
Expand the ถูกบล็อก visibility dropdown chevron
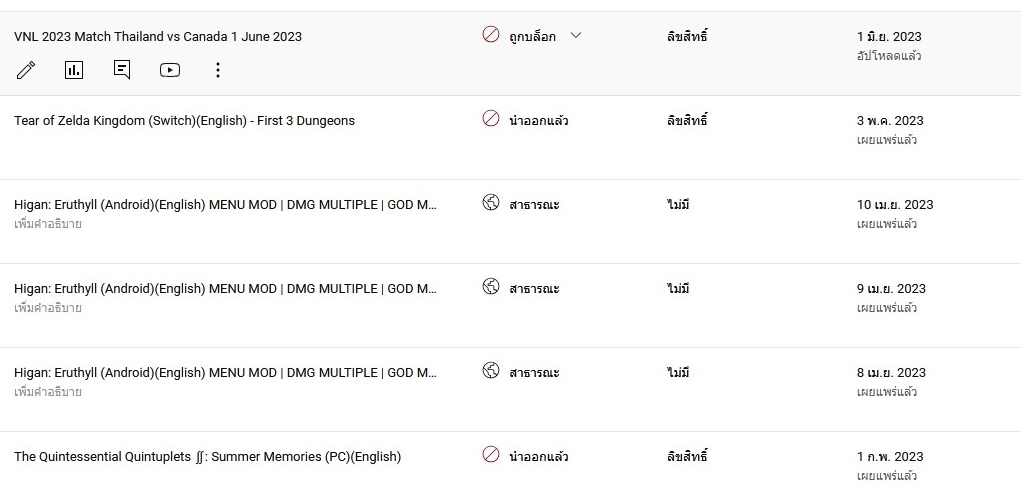coord(576,35)
